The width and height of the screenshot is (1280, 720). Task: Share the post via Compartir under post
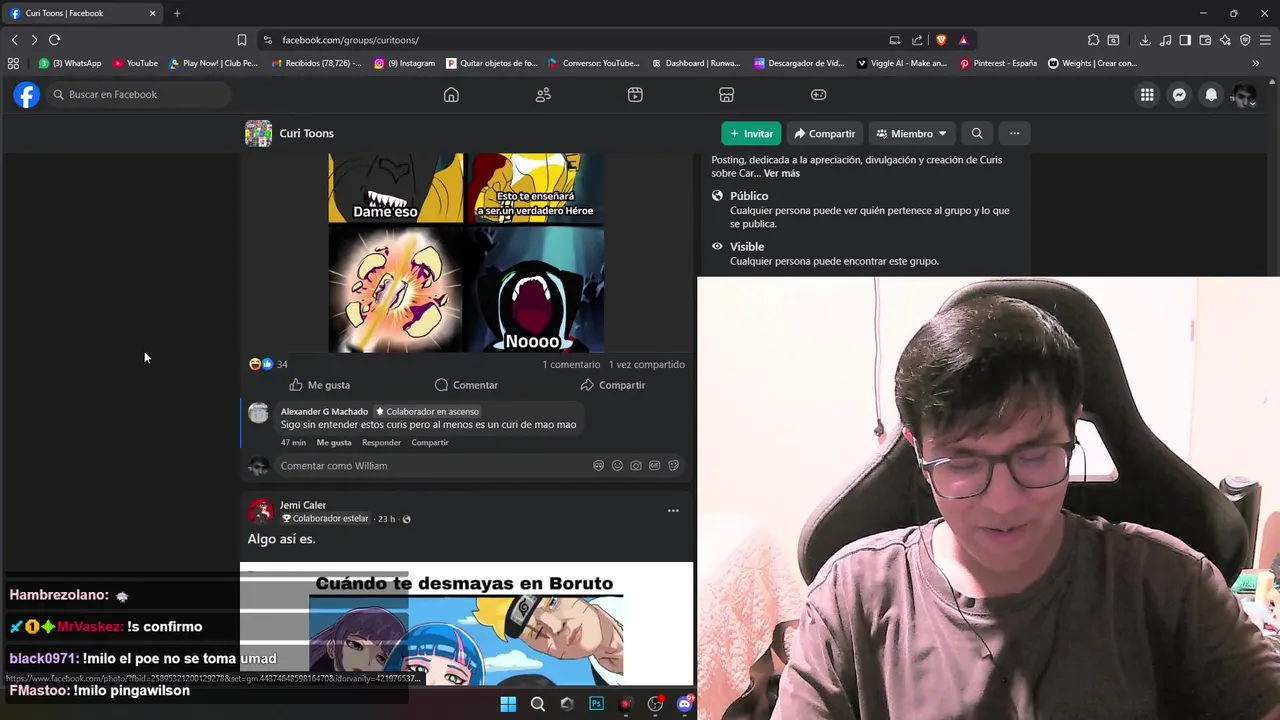(612, 385)
